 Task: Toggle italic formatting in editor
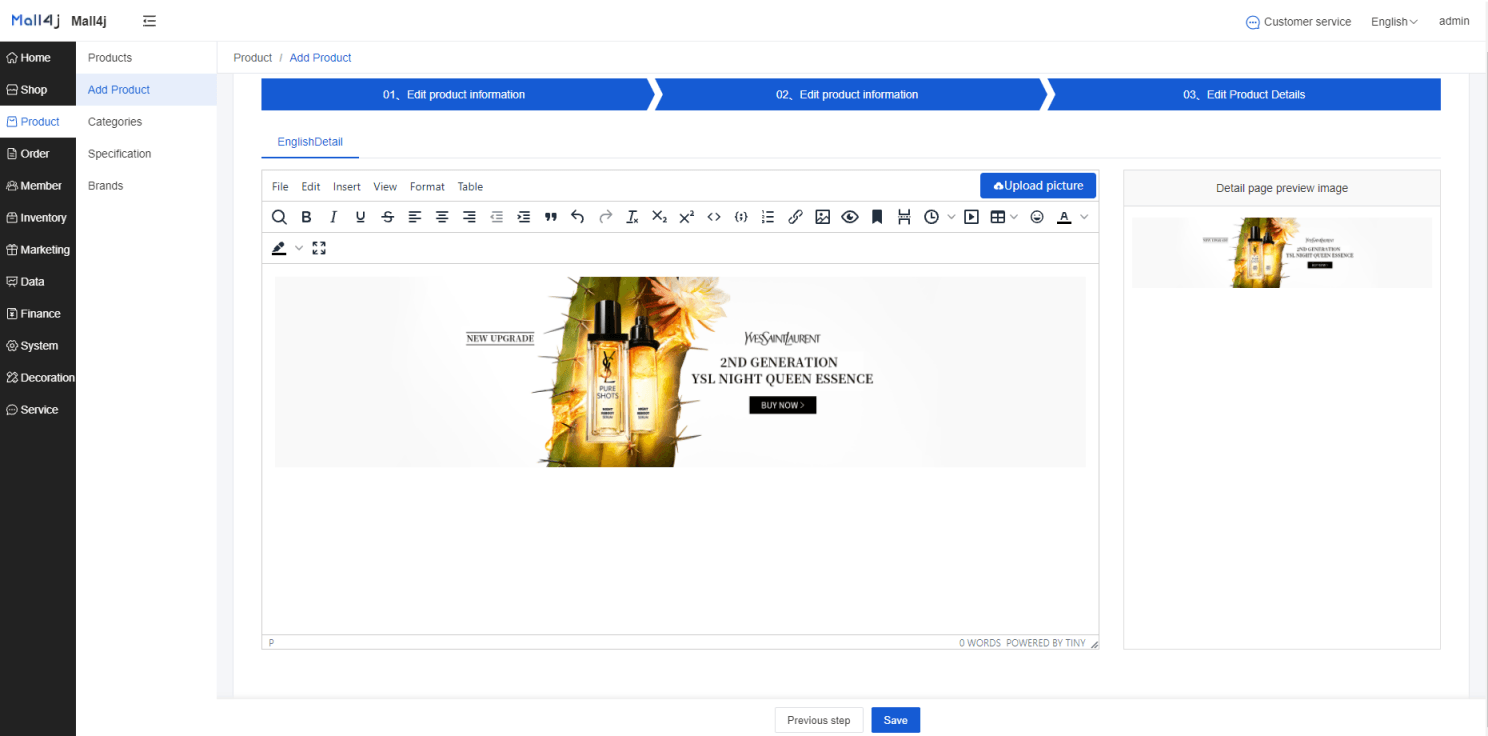[x=333, y=217]
